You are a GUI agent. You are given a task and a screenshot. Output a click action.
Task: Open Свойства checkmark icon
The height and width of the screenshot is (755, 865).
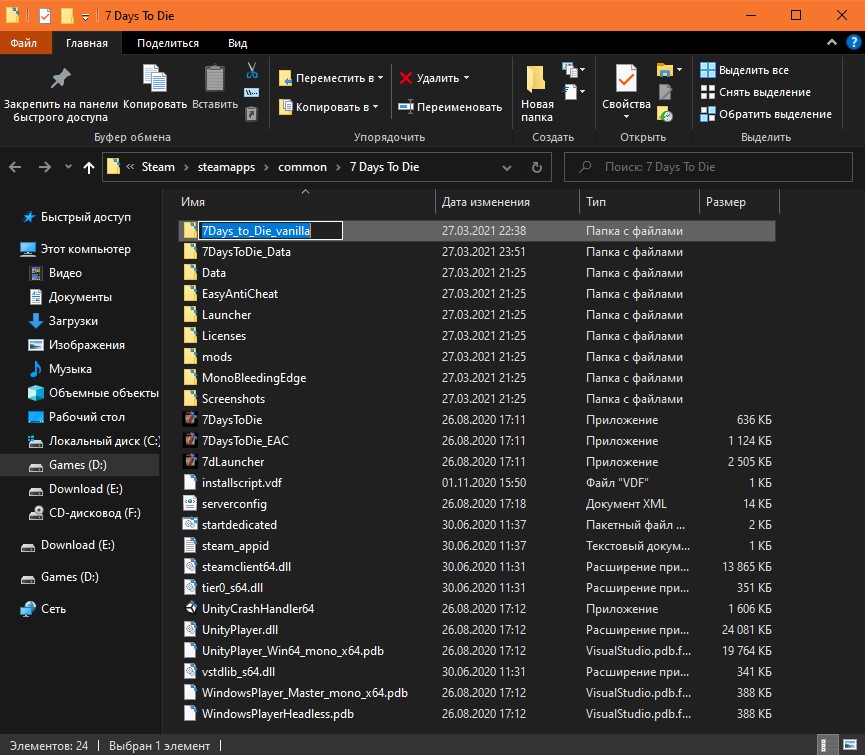coord(626,78)
